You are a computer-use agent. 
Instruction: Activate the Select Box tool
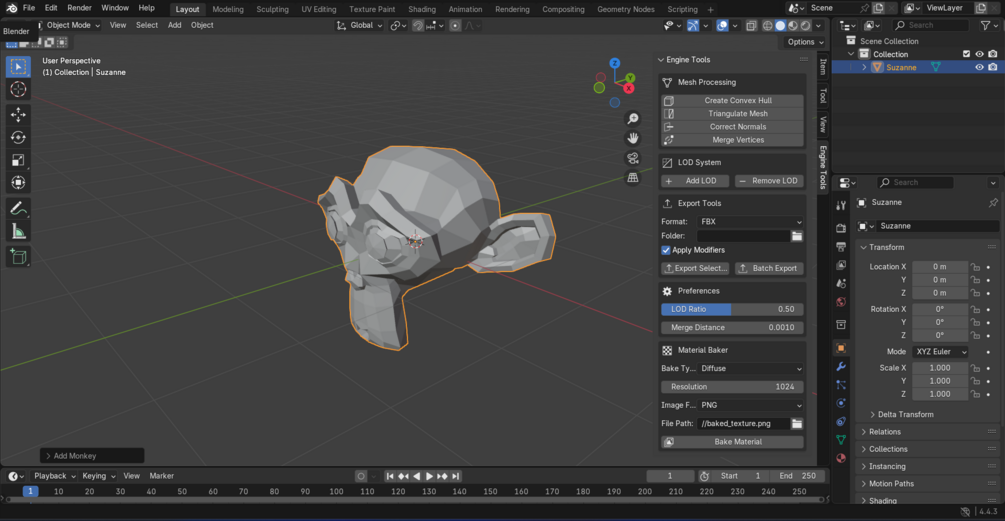point(18,66)
